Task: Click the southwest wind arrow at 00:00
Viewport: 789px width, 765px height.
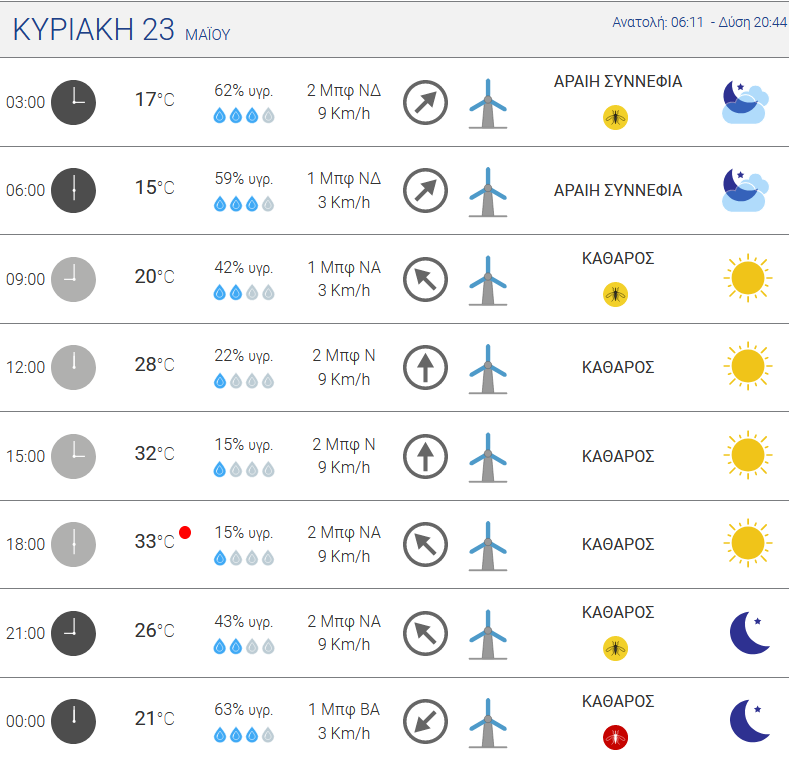Action: [425, 721]
